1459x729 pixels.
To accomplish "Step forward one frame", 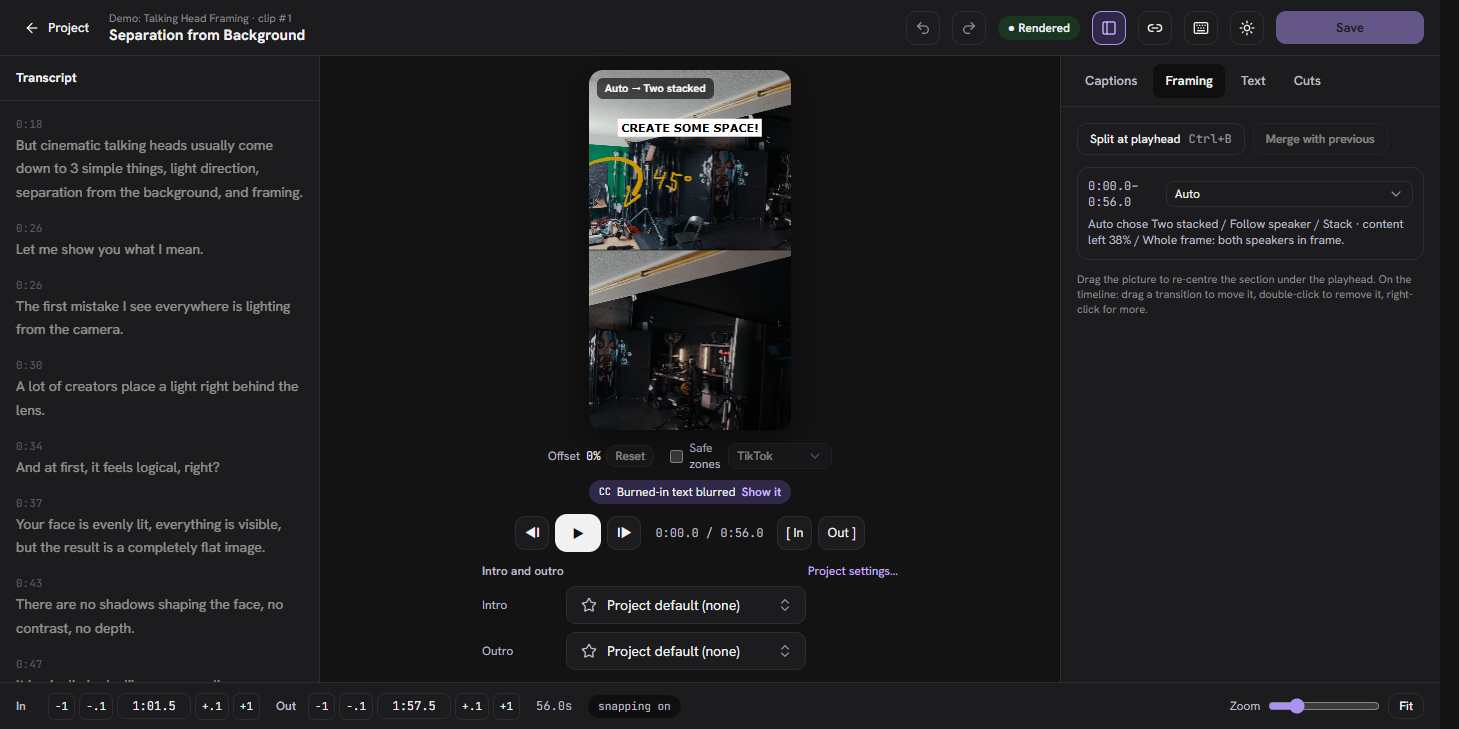I will pos(624,533).
